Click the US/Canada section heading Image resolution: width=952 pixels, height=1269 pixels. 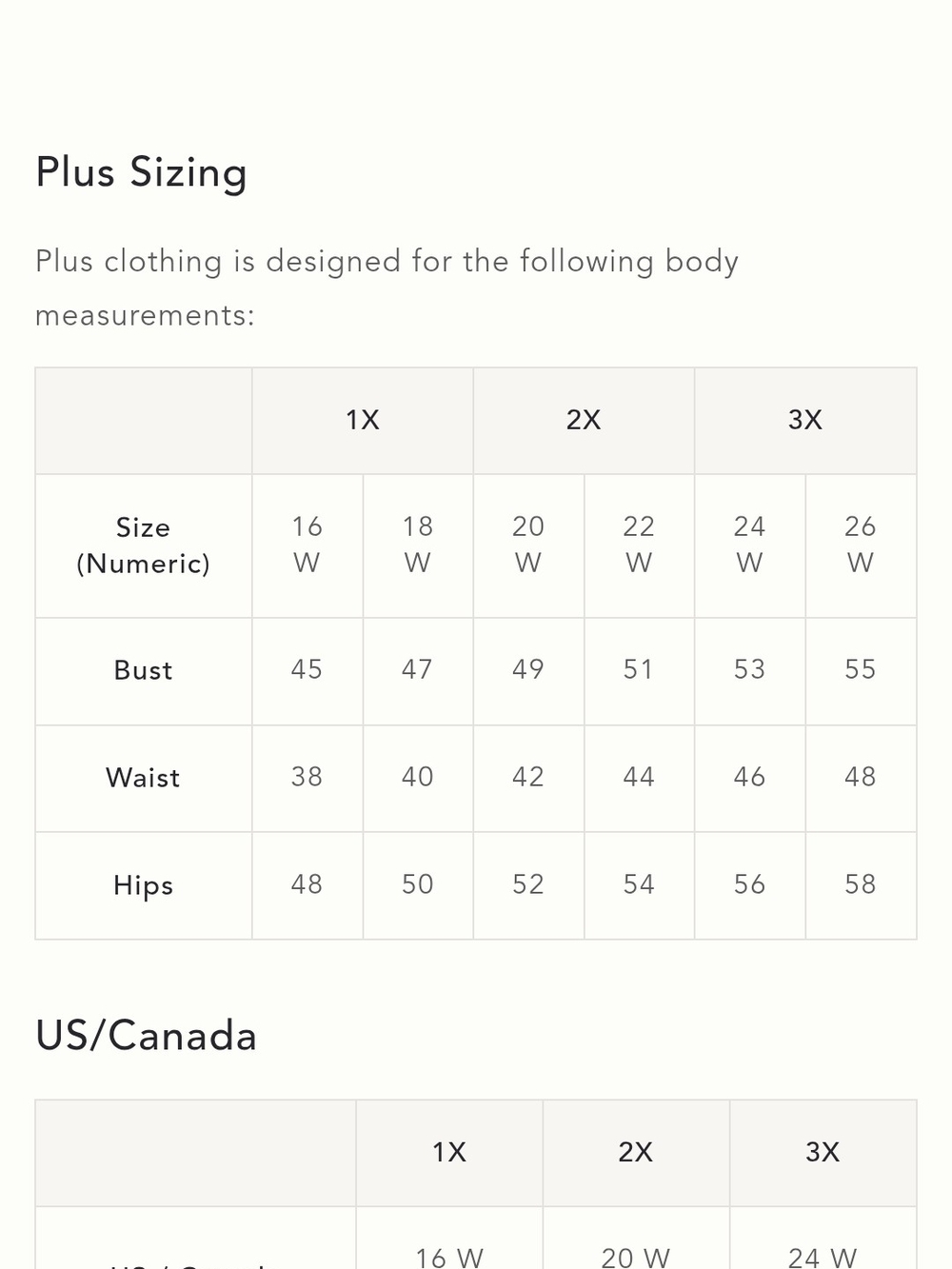[x=147, y=1036]
